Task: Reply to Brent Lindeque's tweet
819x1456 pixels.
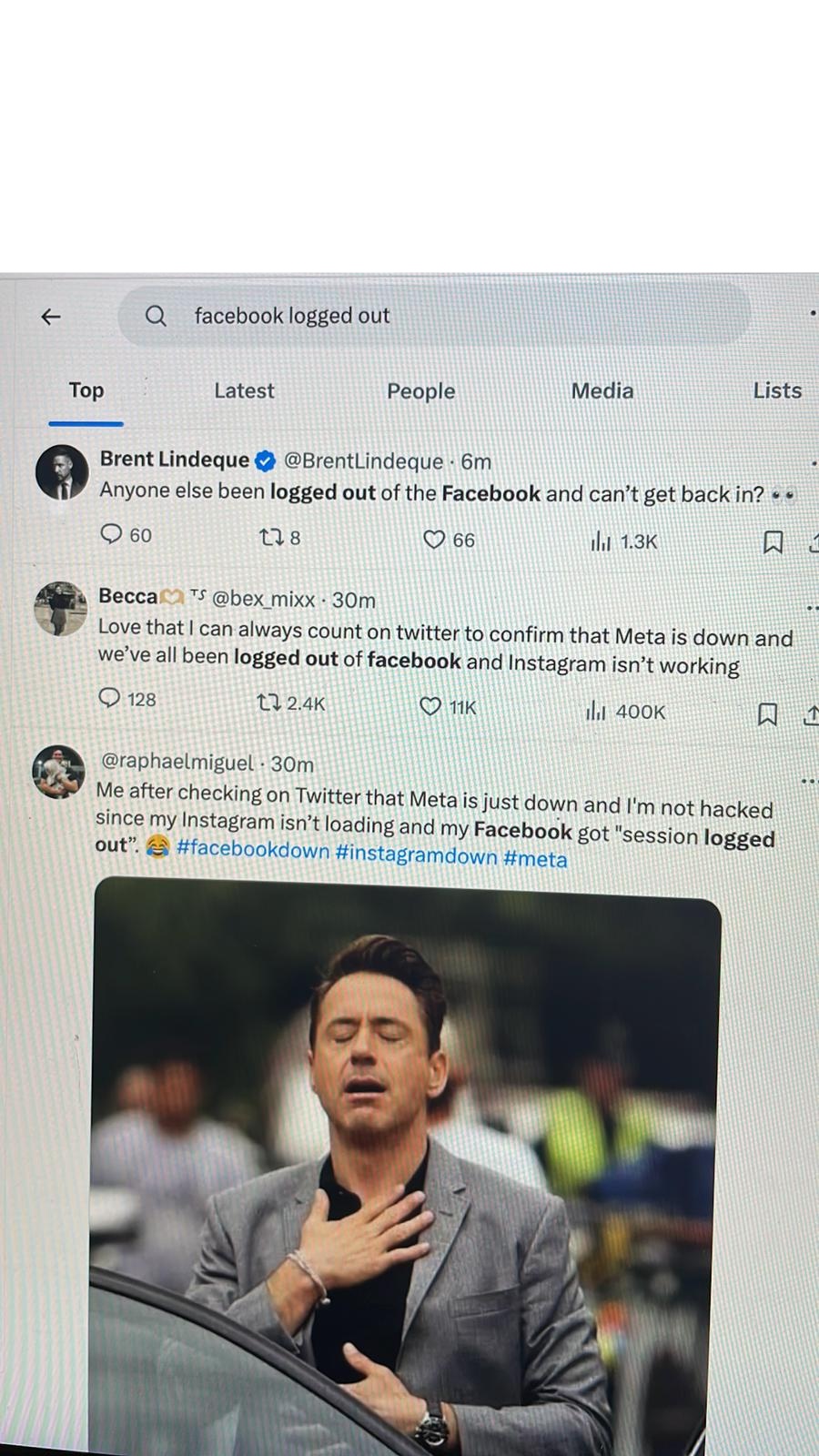Action: pos(111,534)
